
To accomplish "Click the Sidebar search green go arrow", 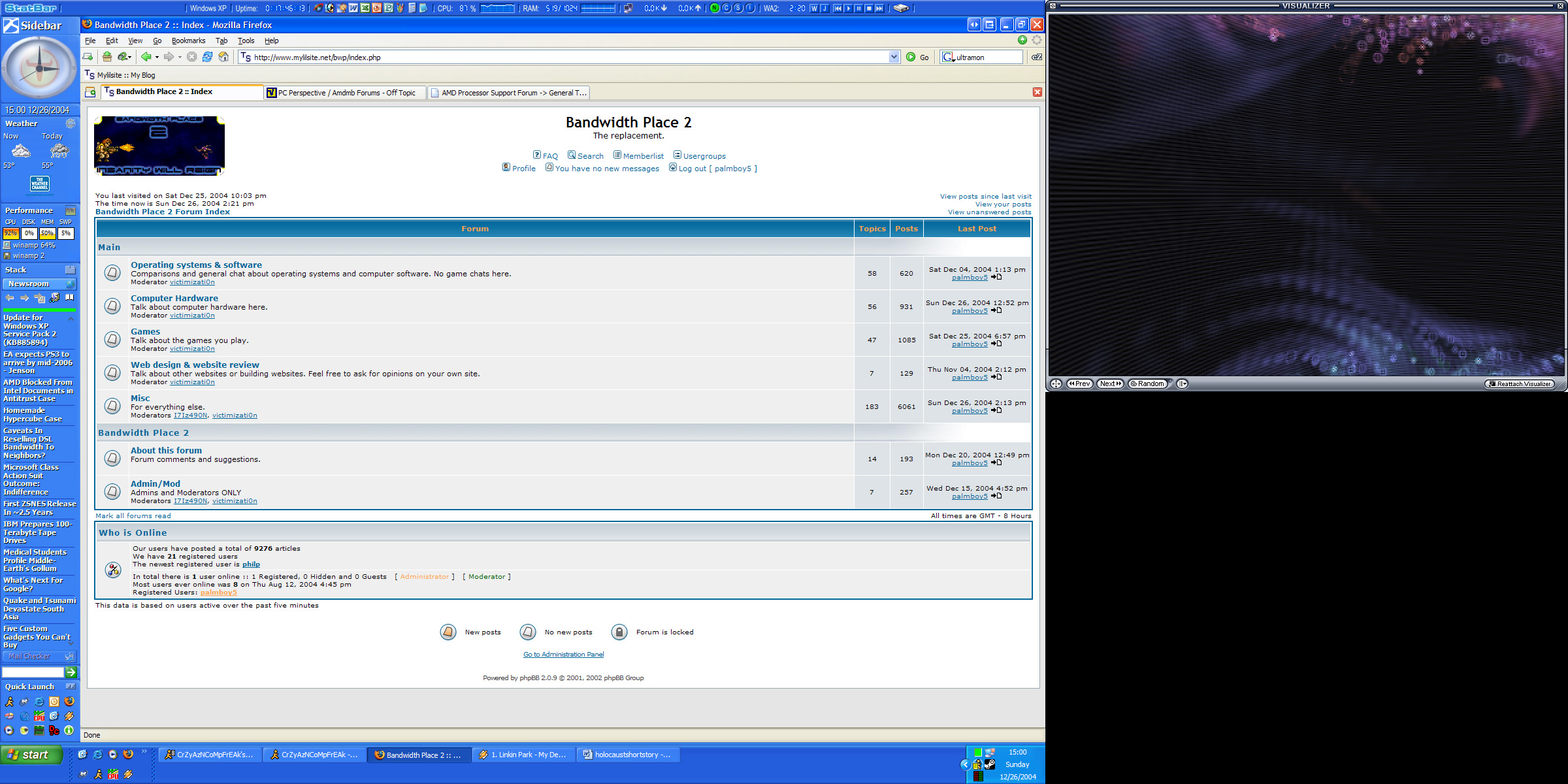I will coord(71,672).
